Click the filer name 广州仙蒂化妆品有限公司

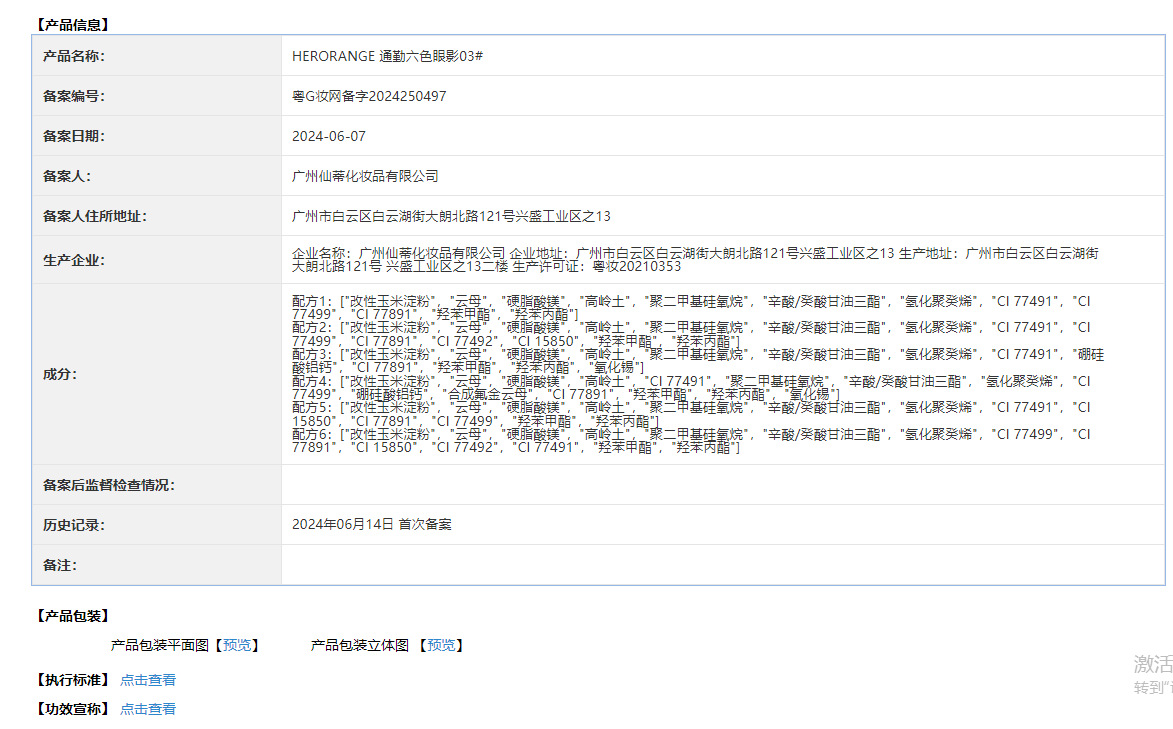[x=365, y=176]
